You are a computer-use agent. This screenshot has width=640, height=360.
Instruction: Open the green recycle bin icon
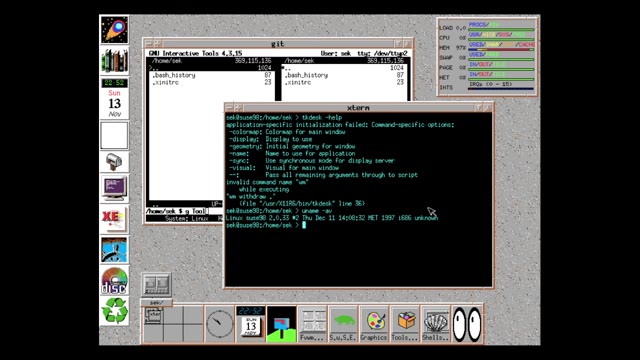(114, 311)
